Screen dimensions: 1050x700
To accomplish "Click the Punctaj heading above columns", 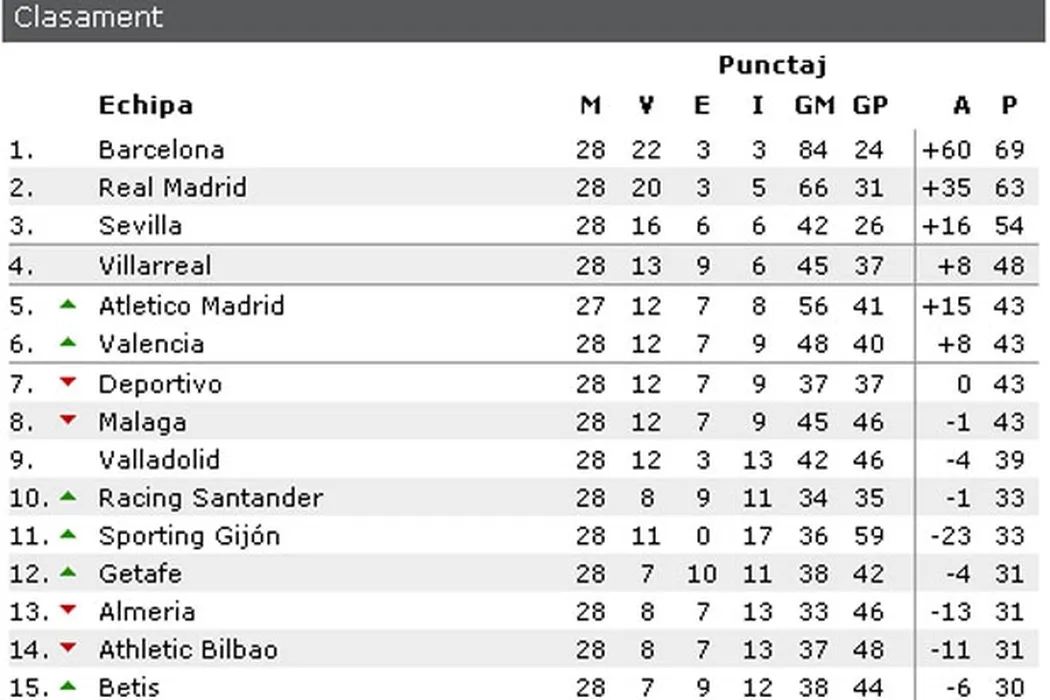I will 772,66.
